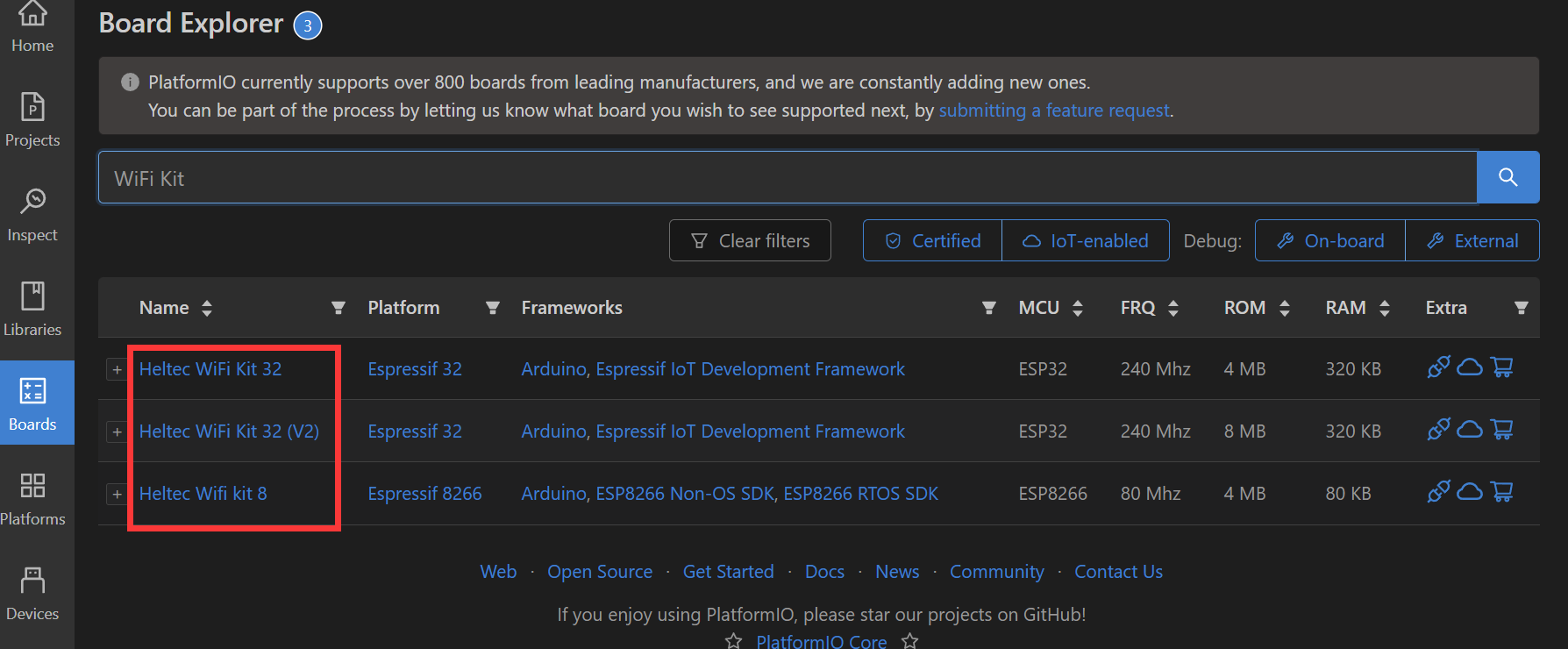1568x649 pixels.
Task: Click the 8 MB ROM value
Action: click(1245, 431)
